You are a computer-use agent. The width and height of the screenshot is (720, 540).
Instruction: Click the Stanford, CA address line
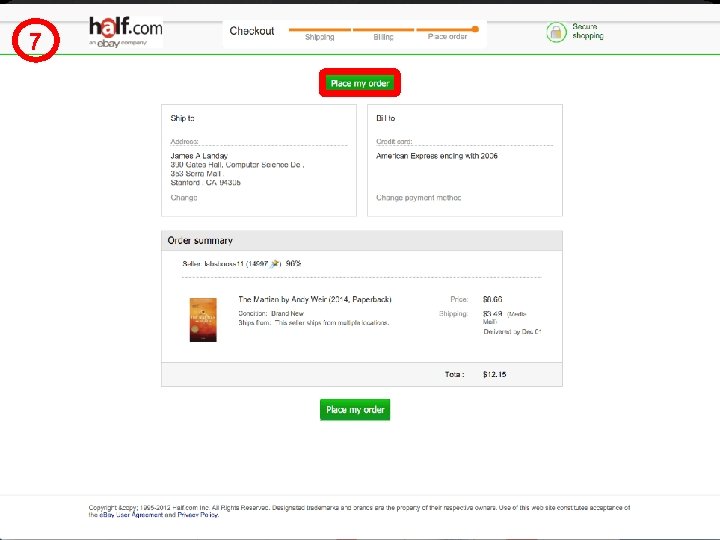[205, 183]
